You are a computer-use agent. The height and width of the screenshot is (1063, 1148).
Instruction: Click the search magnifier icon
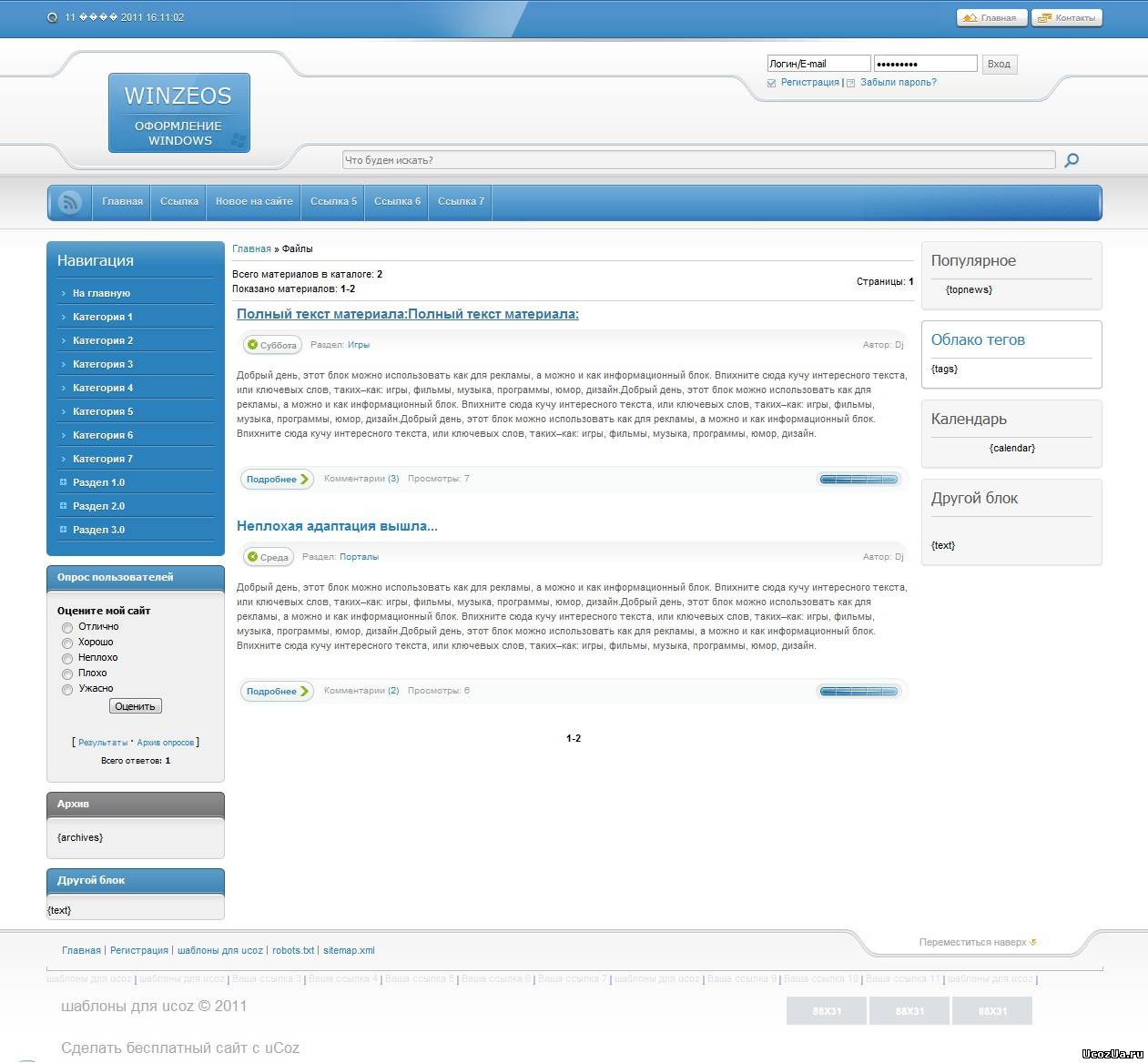coord(1072,160)
